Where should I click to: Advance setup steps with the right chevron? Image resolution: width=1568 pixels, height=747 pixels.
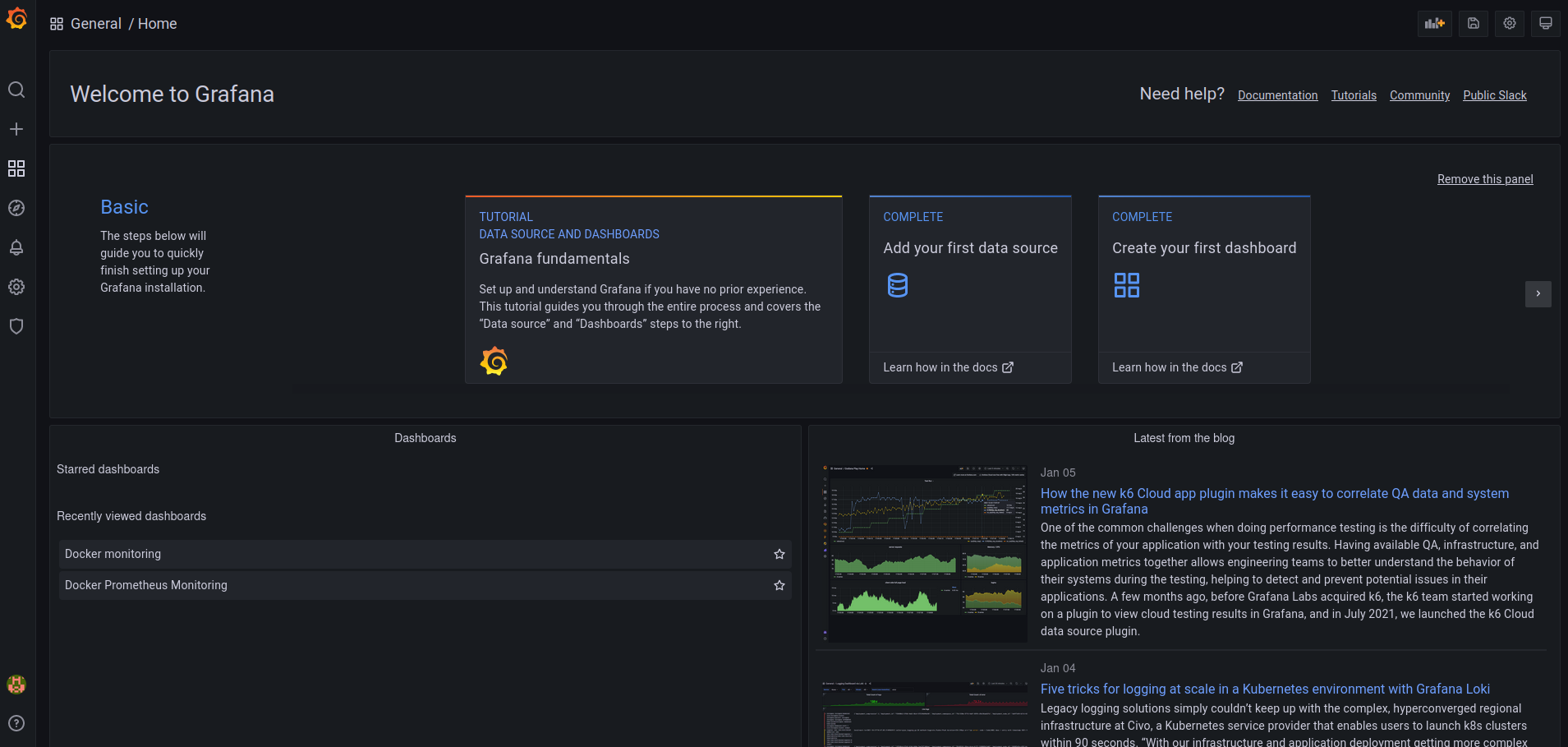1538,293
